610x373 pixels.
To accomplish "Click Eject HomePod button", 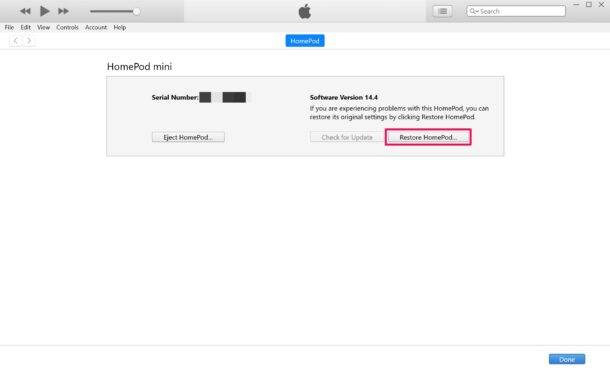I will 188,137.
